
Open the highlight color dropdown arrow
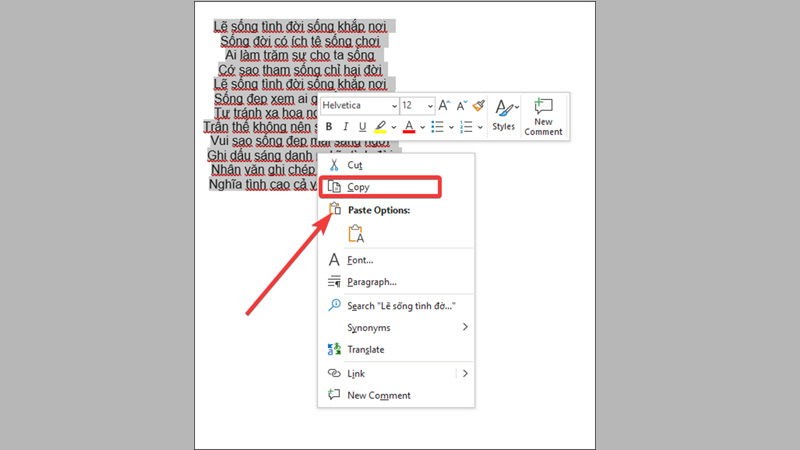click(x=394, y=127)
